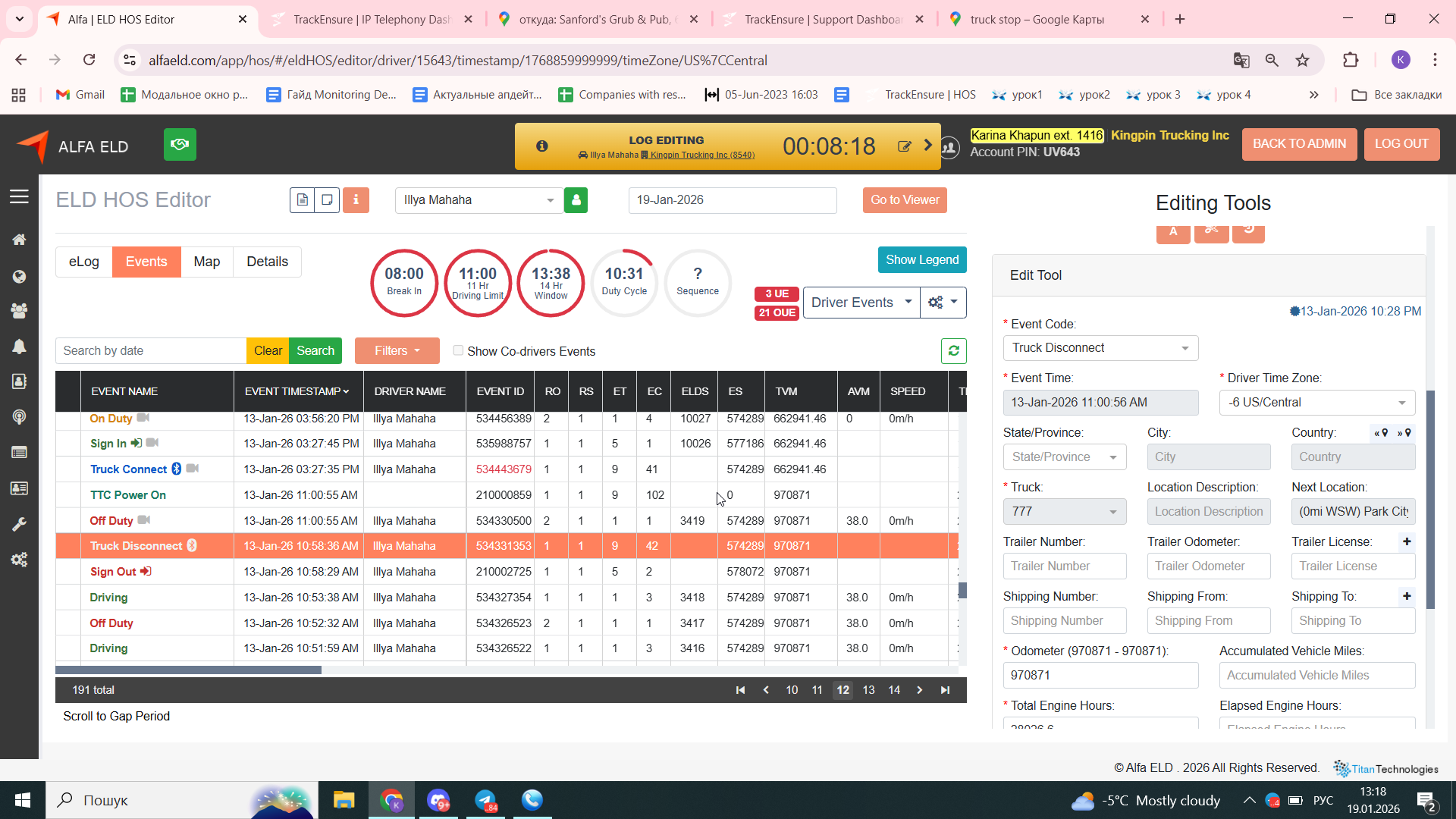Image resolution: width=1456 pixels, height=819 pixels.
Task: Open the Driver Events dropdown
Action: (x=861, y=303)
